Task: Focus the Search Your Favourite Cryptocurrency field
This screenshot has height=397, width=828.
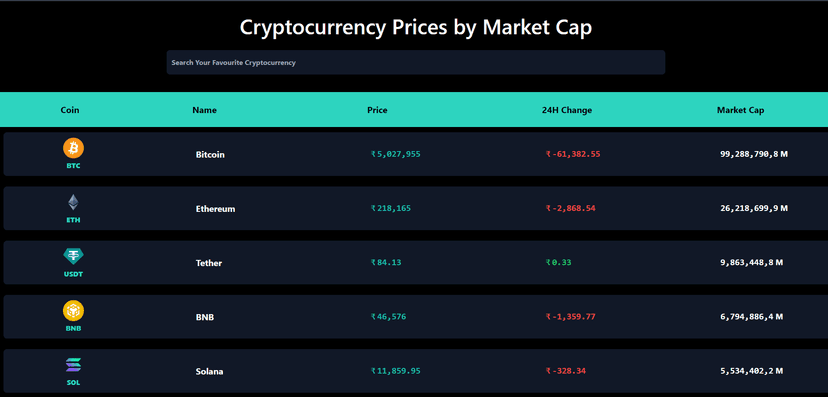Action: pos(416,62)
